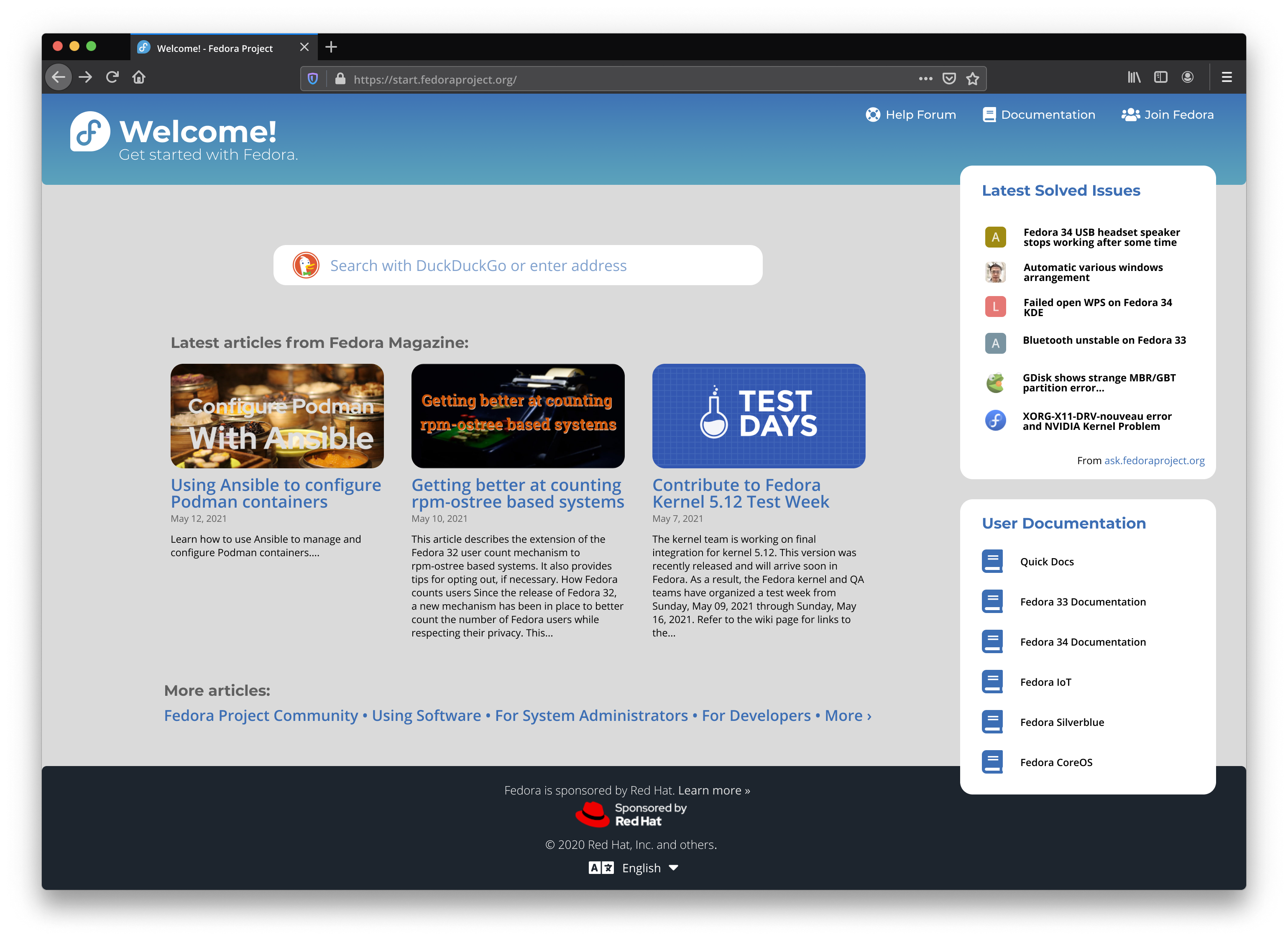Go back using the browser back arrow
This screenshot has width=1288, height=940.
(x=59, y=77)
